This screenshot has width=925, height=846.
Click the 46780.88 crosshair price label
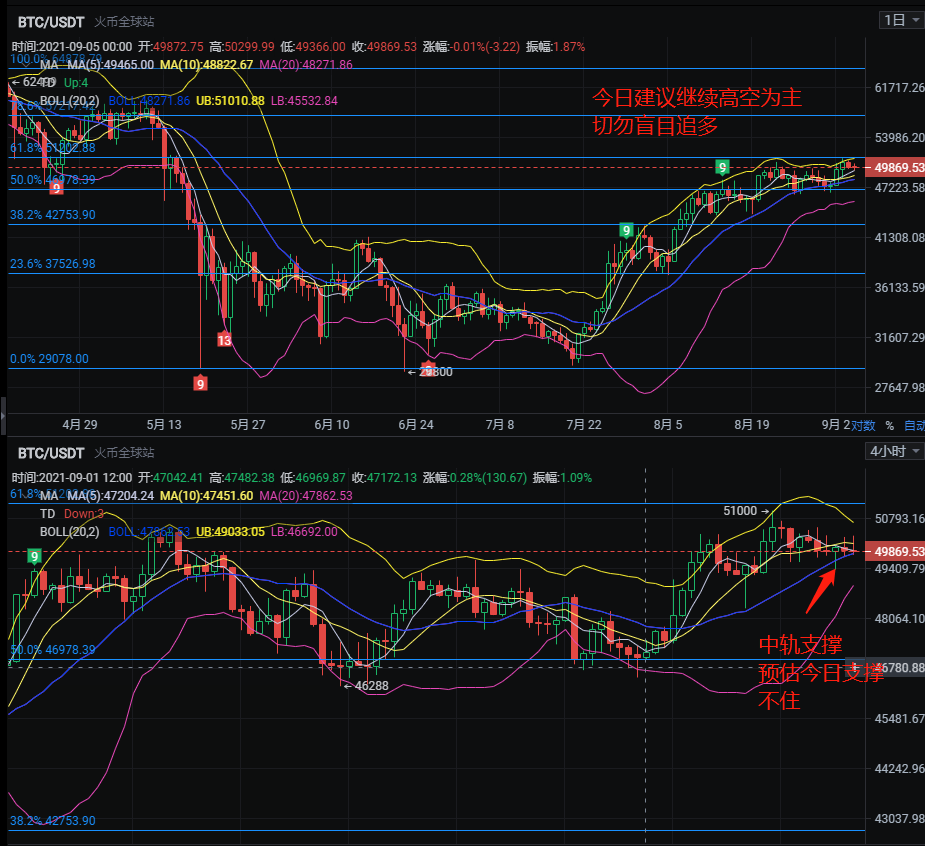[x=897, y=667]
